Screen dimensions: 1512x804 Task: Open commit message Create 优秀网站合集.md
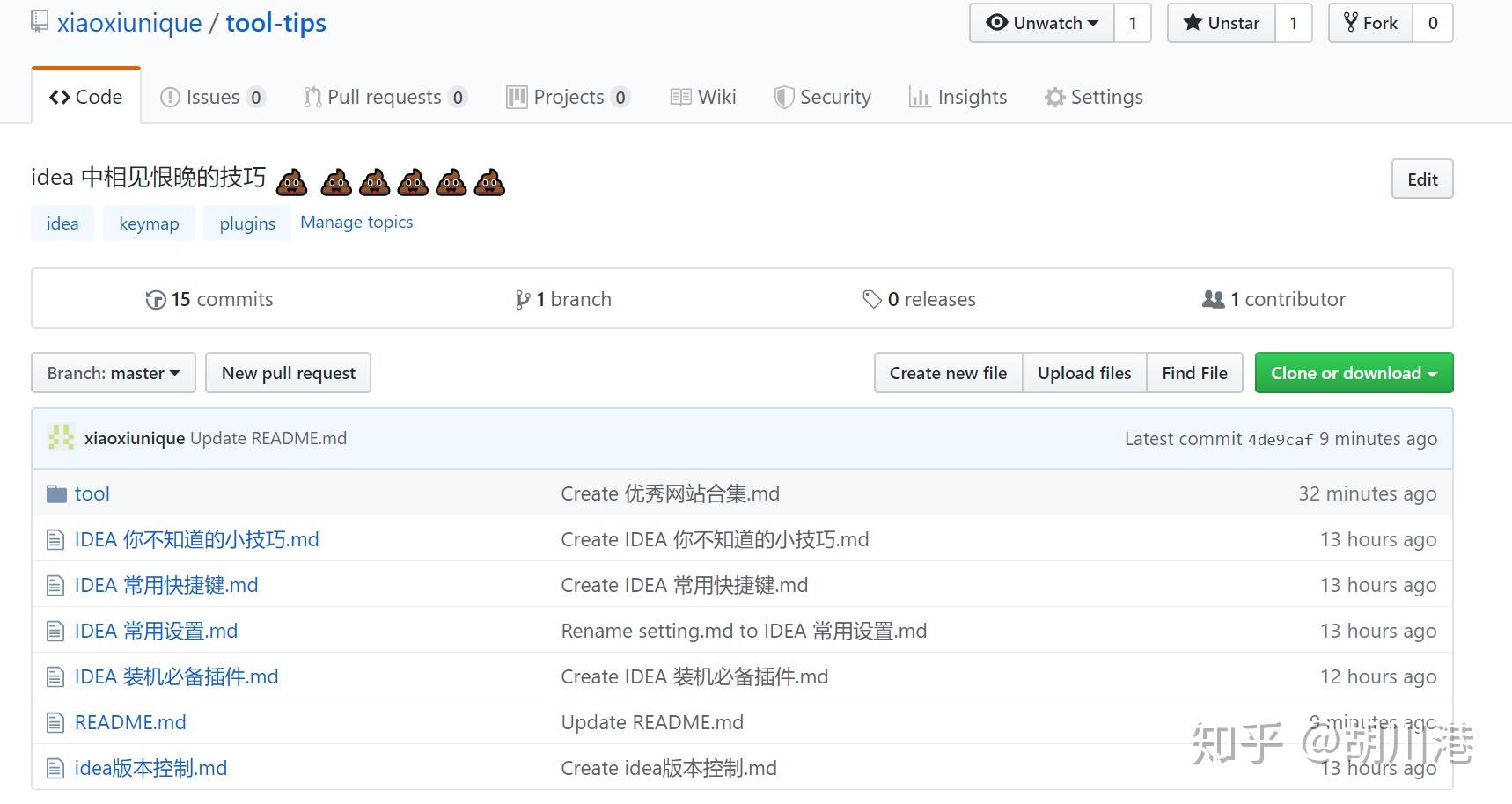(671, 493)
